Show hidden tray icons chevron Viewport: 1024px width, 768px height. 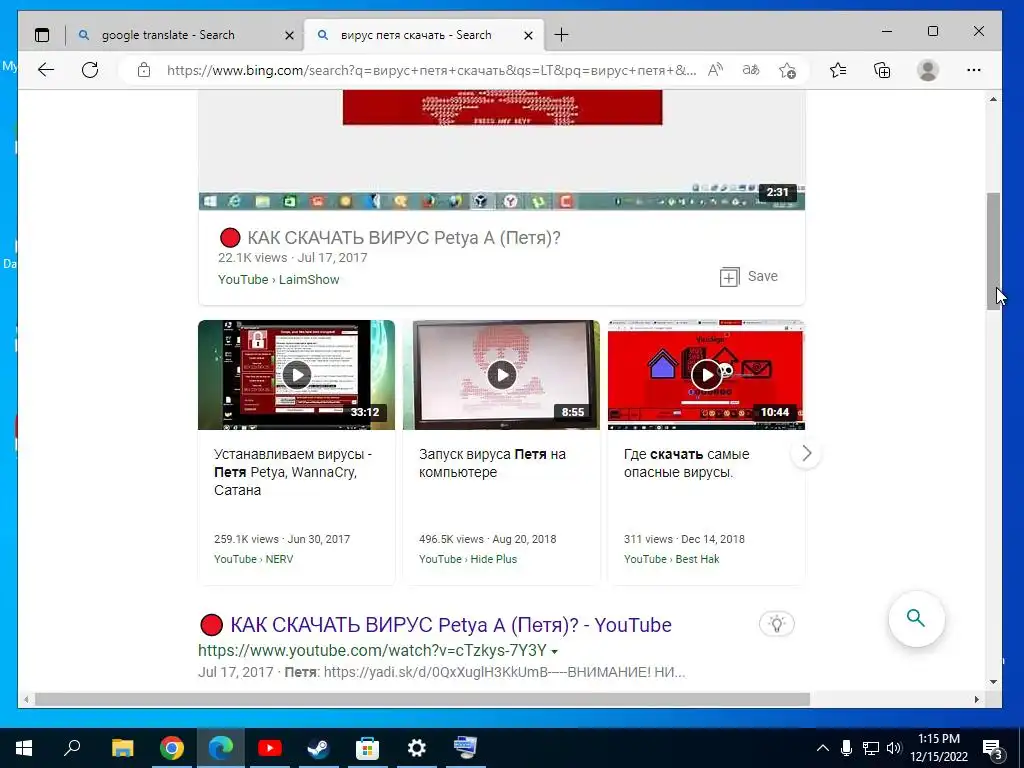click(x=823, y=748)
